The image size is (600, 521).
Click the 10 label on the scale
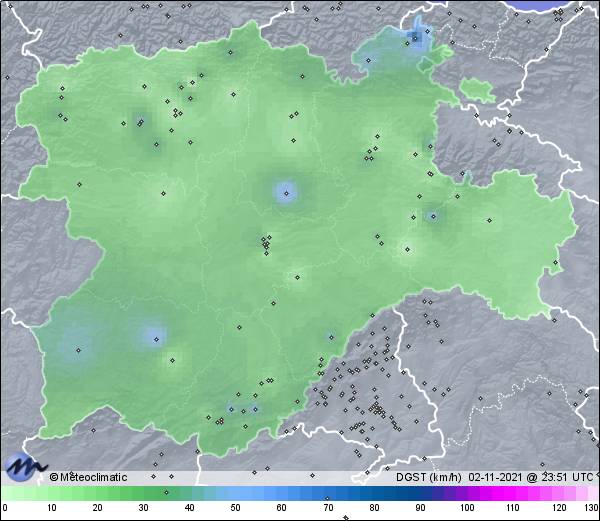coord(52,508)
